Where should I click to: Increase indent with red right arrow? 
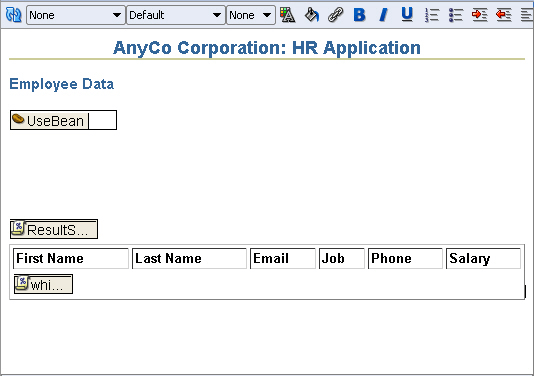(x=480, y=15)
